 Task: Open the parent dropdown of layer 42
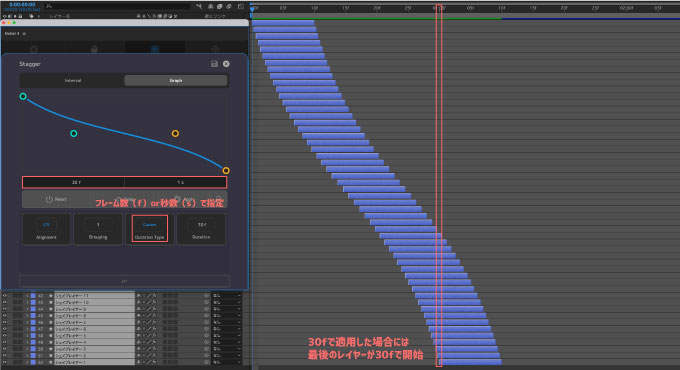(x=226, y=296)
